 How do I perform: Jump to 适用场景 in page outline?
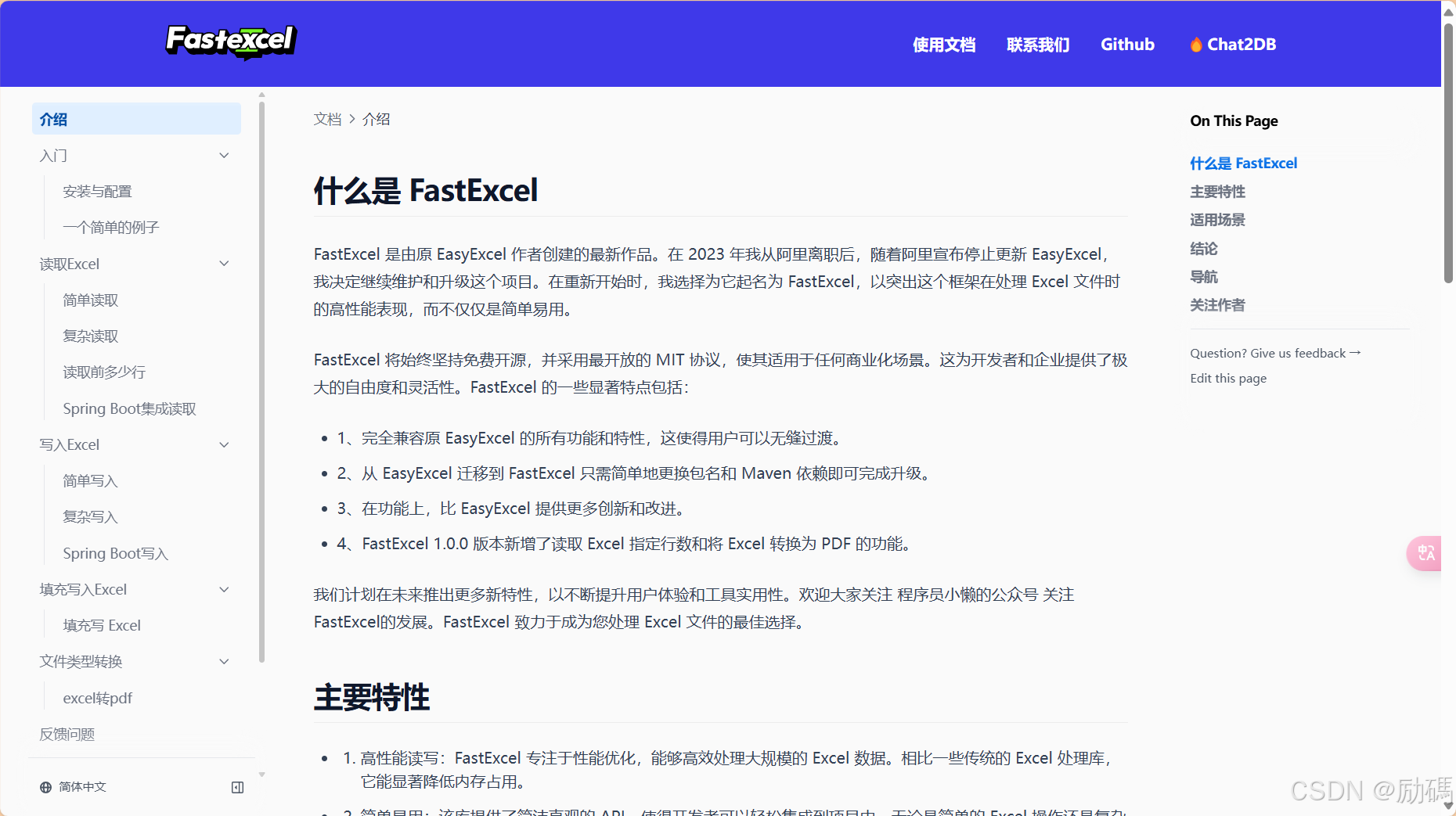pyautogui.click(x=1217, y=220)
